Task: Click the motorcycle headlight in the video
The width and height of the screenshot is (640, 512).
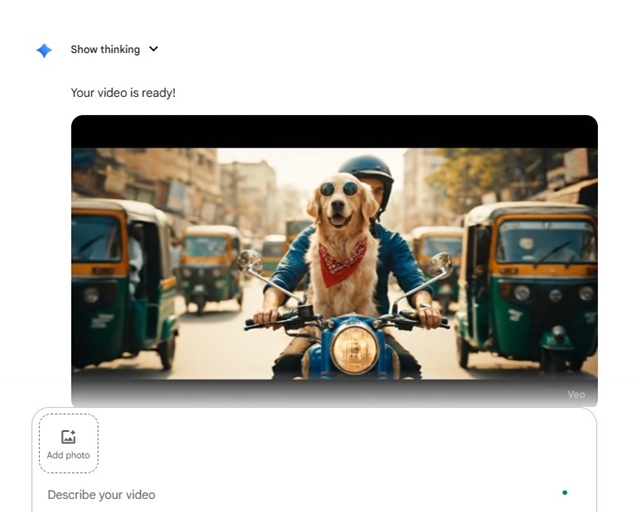Action: 354,348
